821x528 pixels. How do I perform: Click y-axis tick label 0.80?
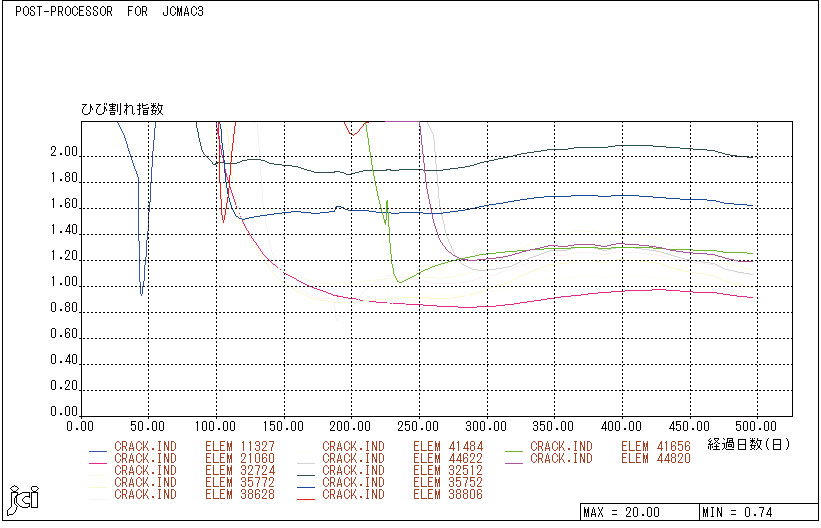click(x=64, y=309)
